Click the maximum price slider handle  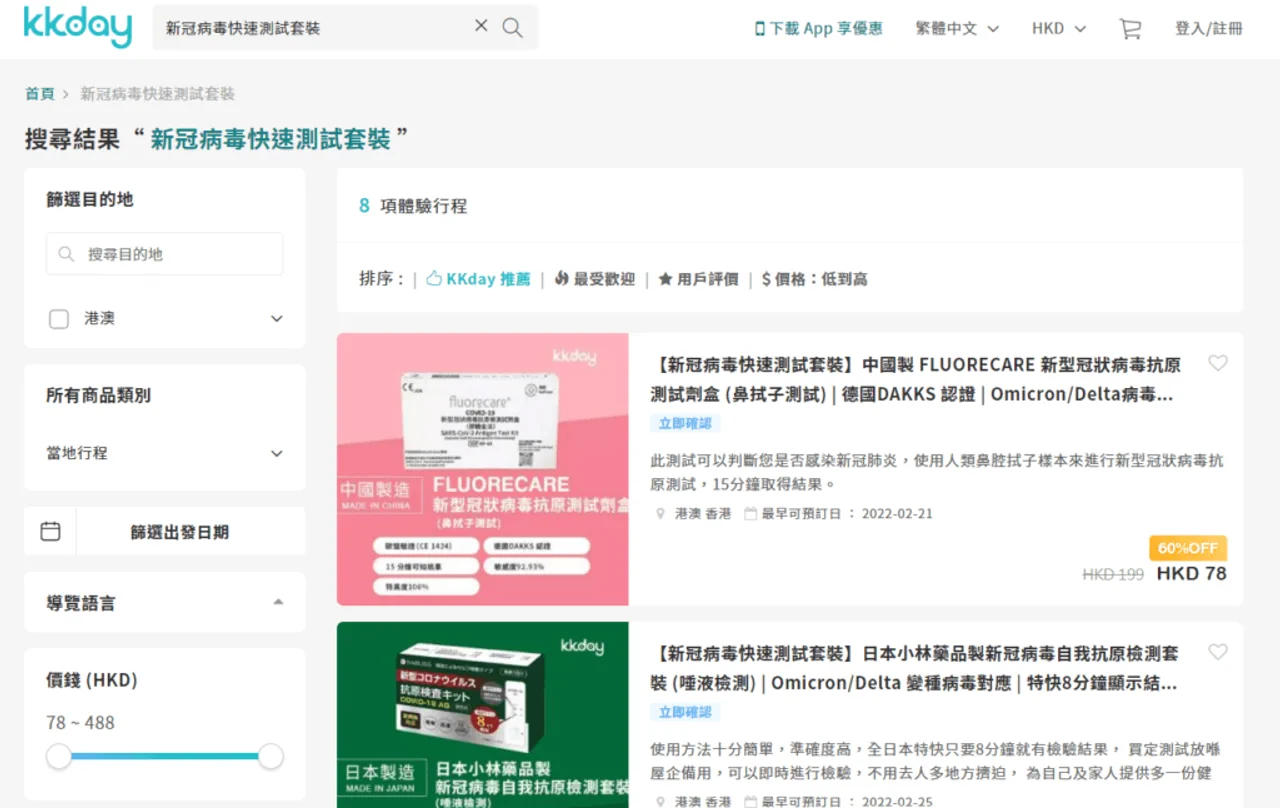click(x=271, y=756)
